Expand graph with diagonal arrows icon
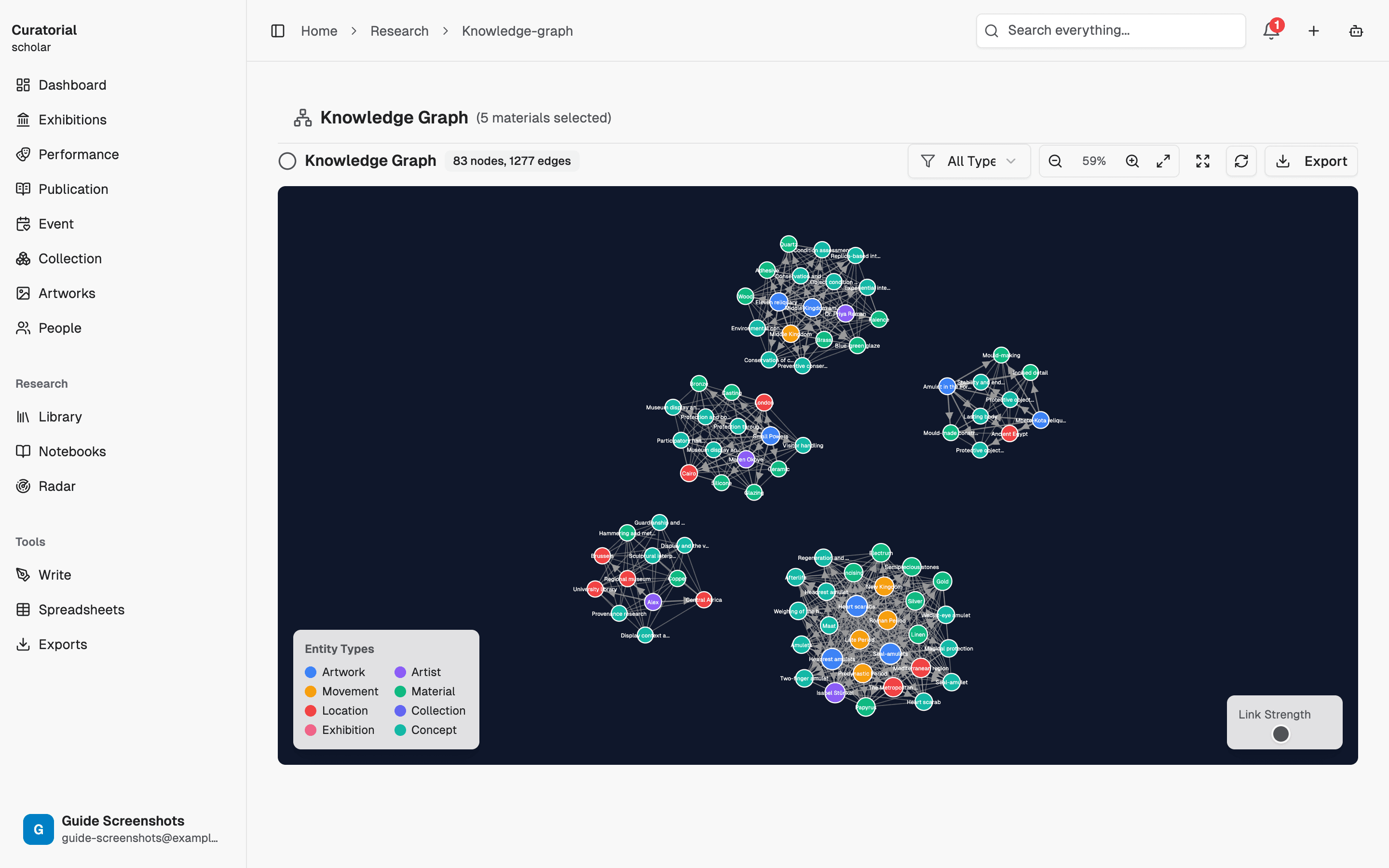 [1163, 162]
